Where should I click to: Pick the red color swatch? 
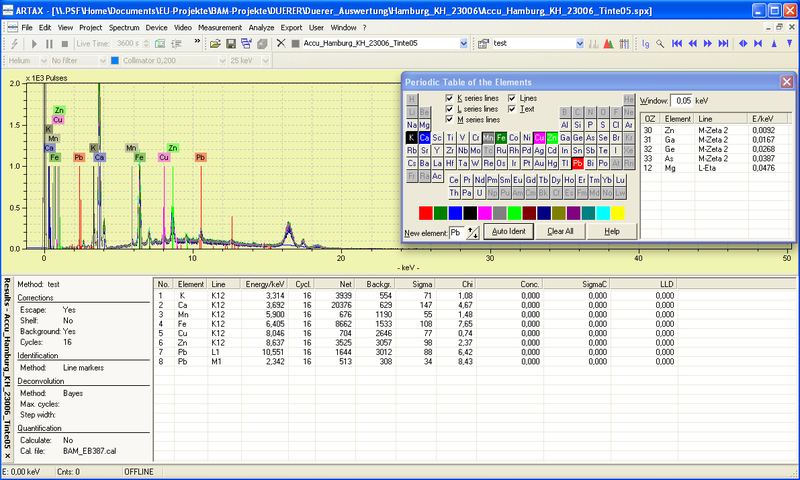426,213
